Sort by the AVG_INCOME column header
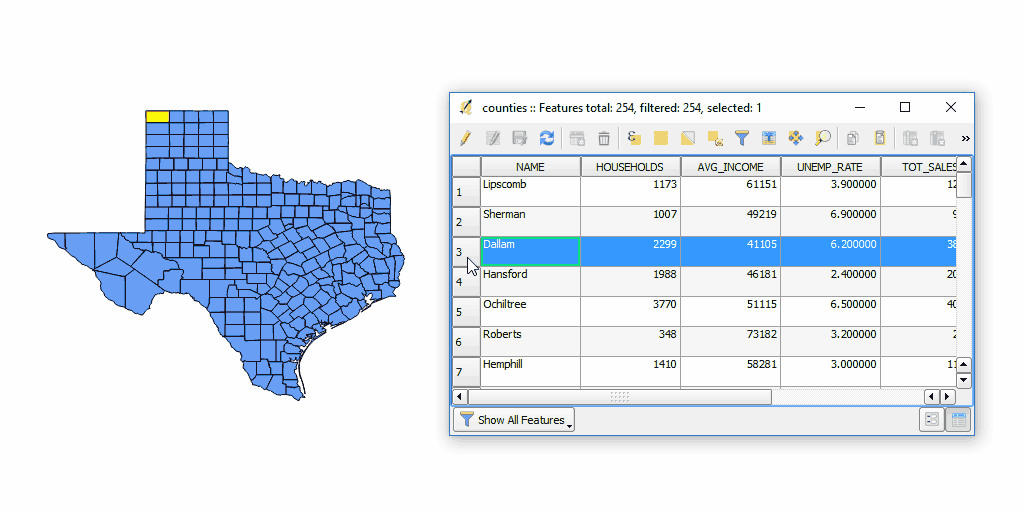This screenshot has width=1024, height=512. pos(730,167)
